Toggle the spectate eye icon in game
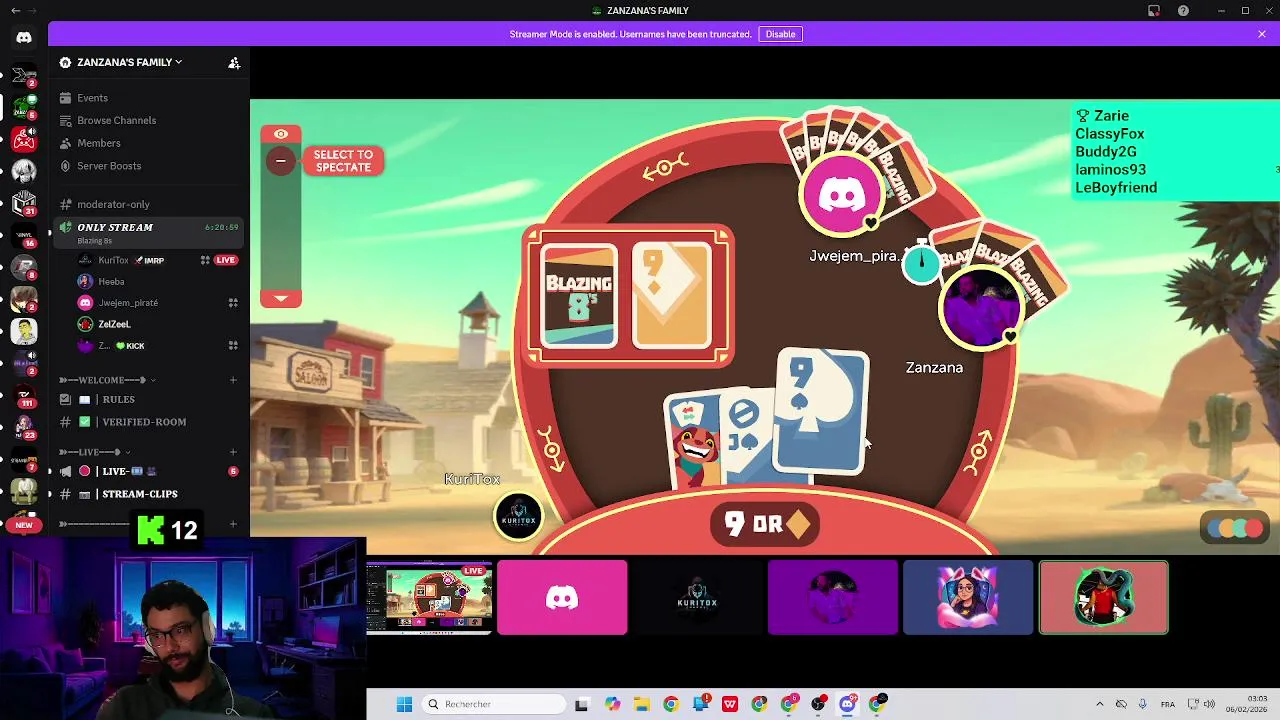The height and width of the screenshot is (720, 1280). (x=281, y=134)
